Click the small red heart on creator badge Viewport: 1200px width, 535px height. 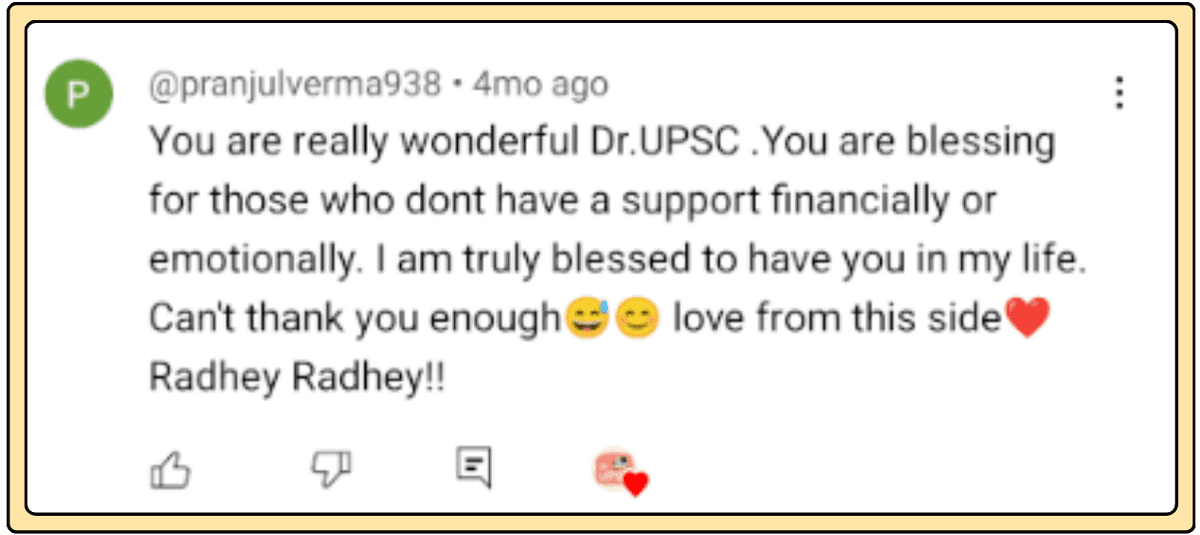point(636,485)
